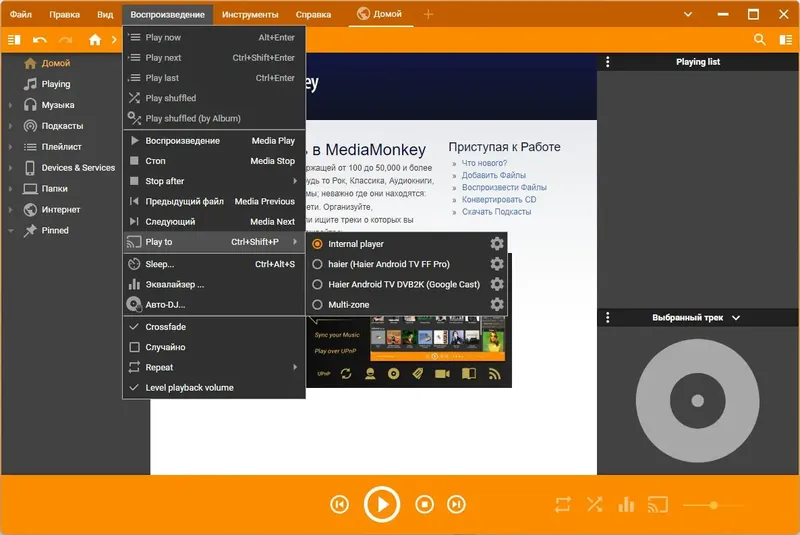Adjust the volume slider handle
Viewport: 800px width, 535px height.
click(713, 505)
